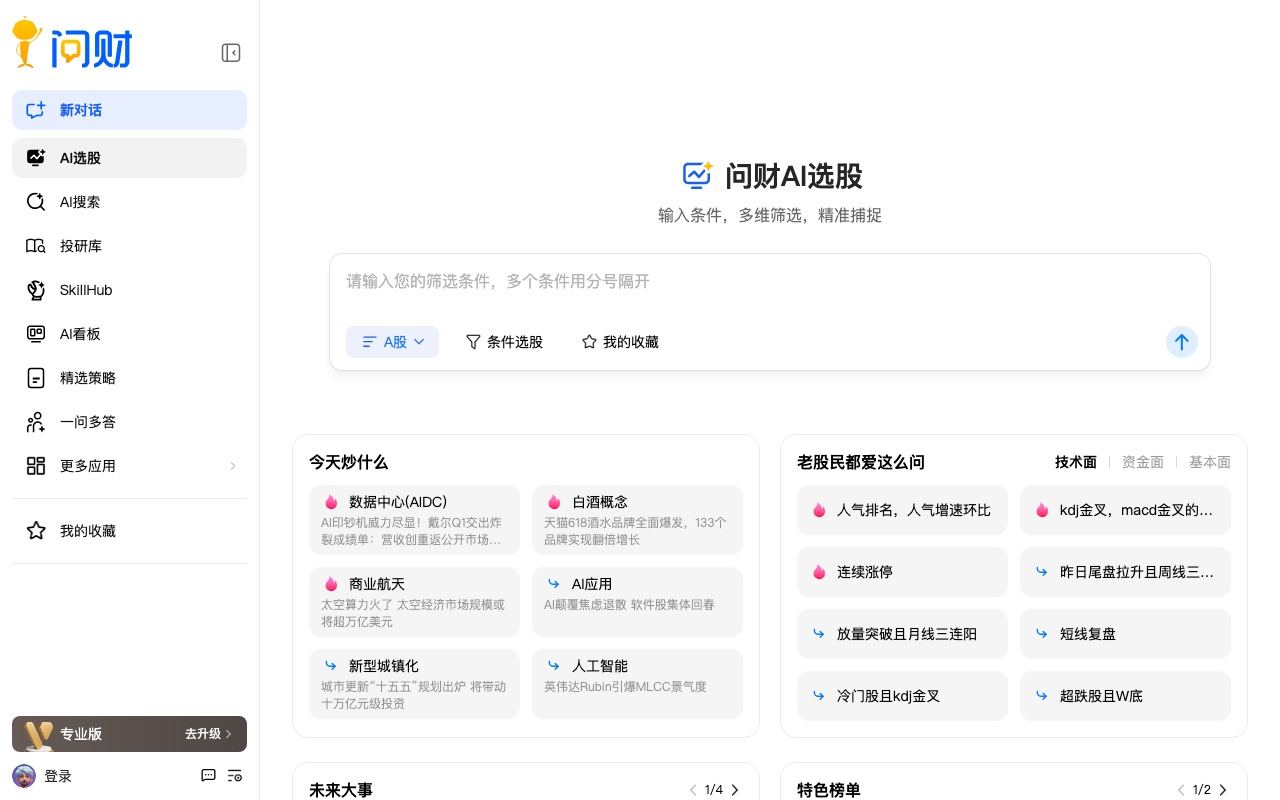The image size is (1280, 800).
Task: Open the 商业航天 topic card
Action: pyautogui.click(x=414, y=602)
